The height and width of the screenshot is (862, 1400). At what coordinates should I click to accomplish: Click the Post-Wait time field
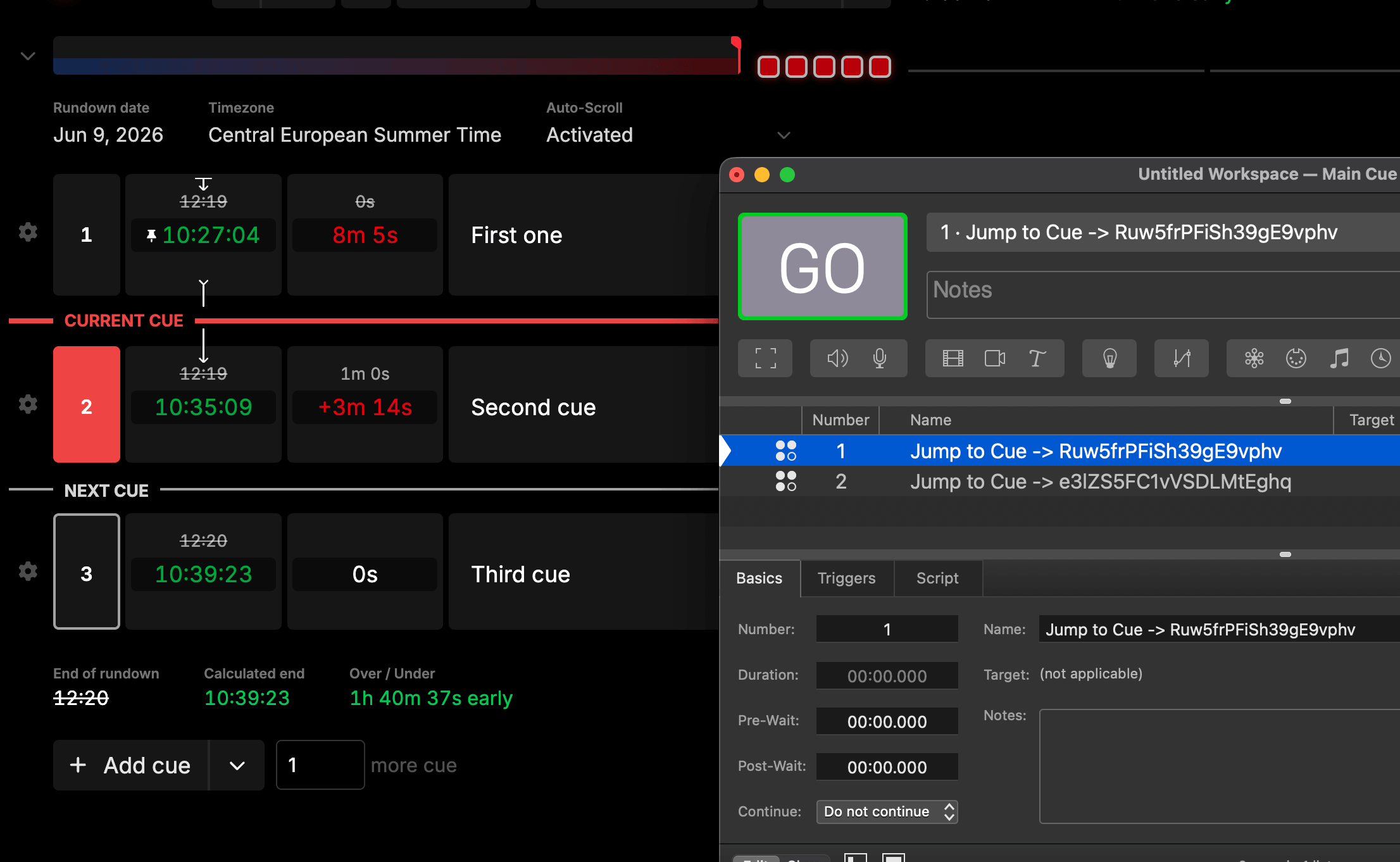887,766
